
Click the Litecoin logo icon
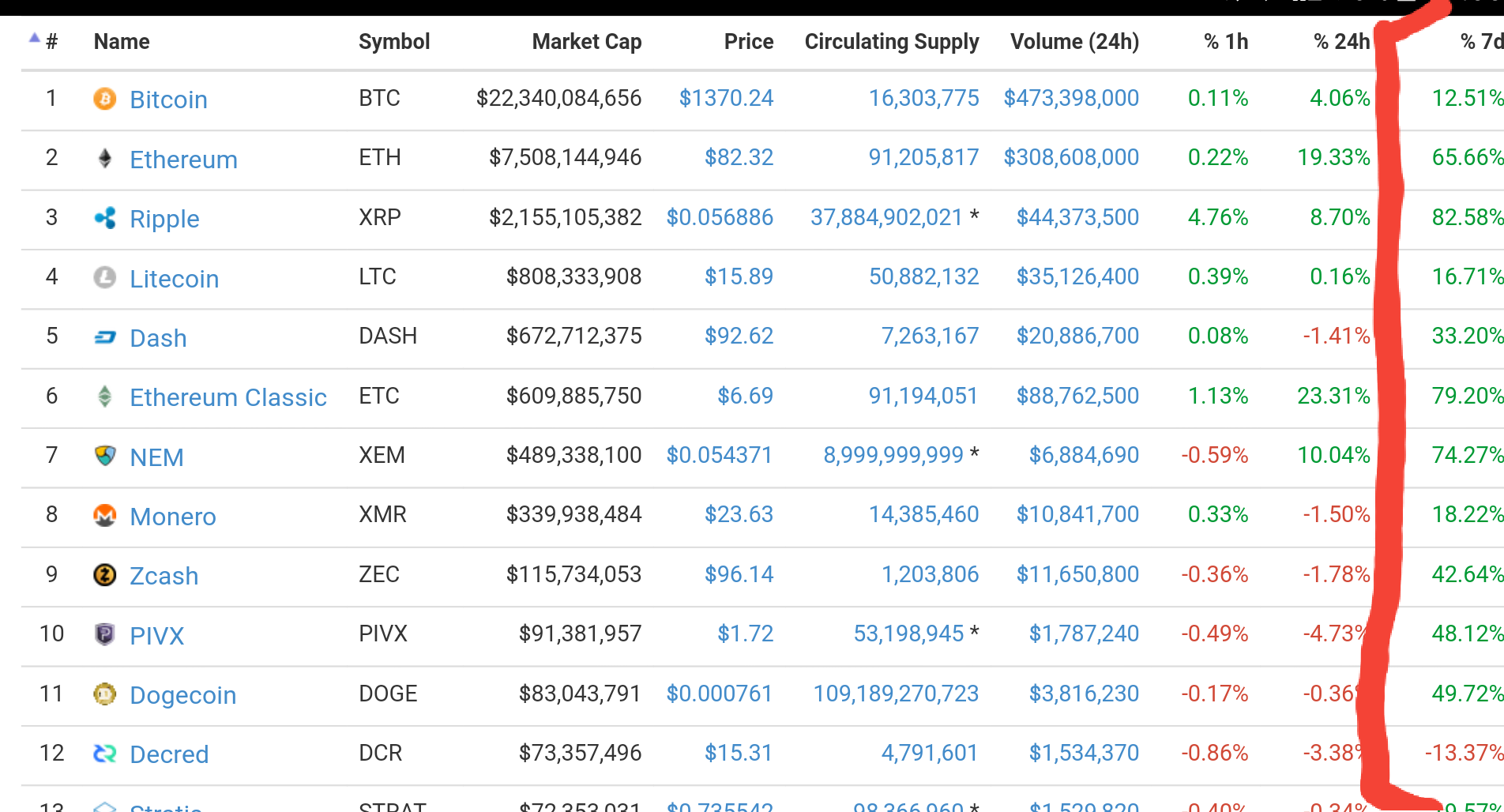104,277
